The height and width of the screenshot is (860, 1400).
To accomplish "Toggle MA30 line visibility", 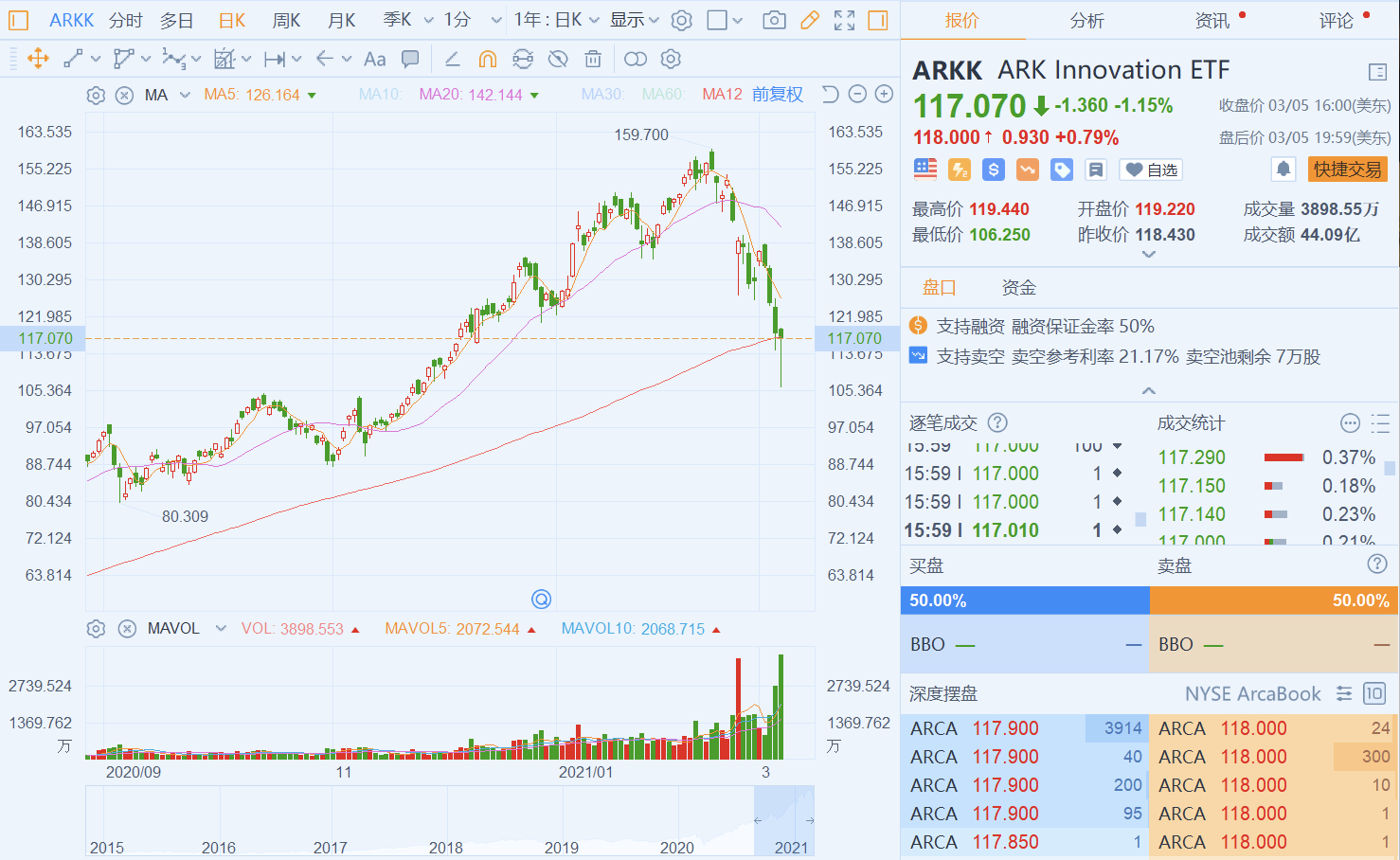I will 602,95.
